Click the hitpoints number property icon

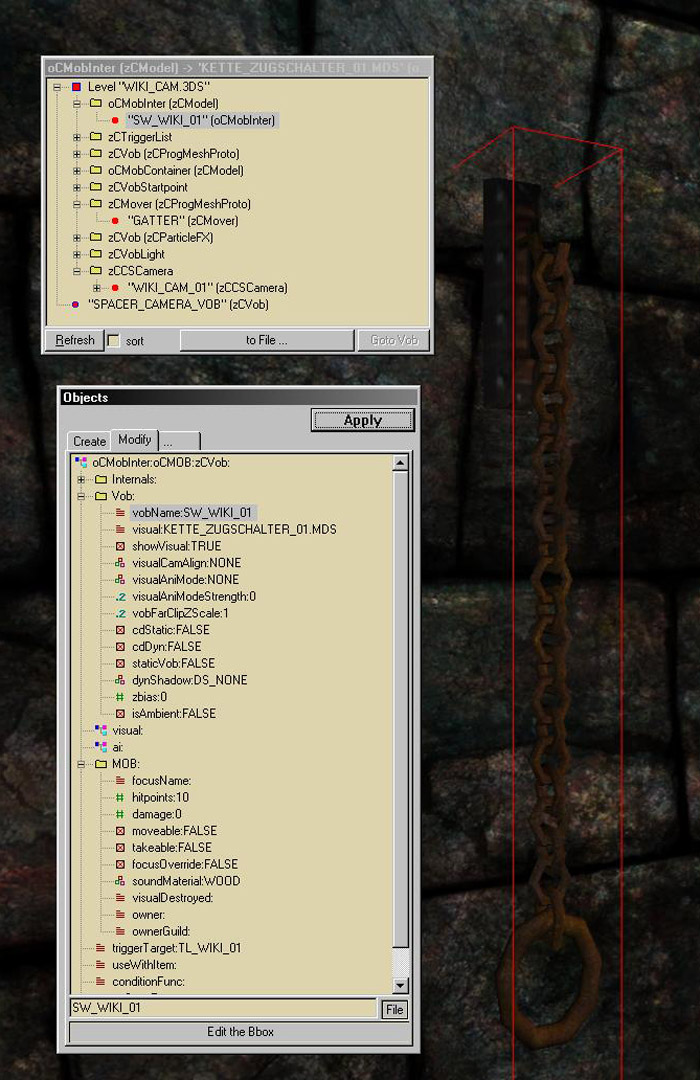click(x=120, y=797)
